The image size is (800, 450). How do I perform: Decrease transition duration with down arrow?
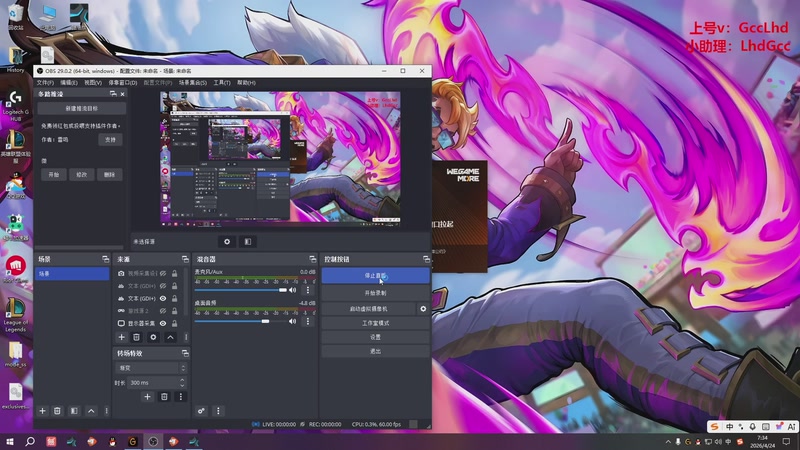click(182, 385)
